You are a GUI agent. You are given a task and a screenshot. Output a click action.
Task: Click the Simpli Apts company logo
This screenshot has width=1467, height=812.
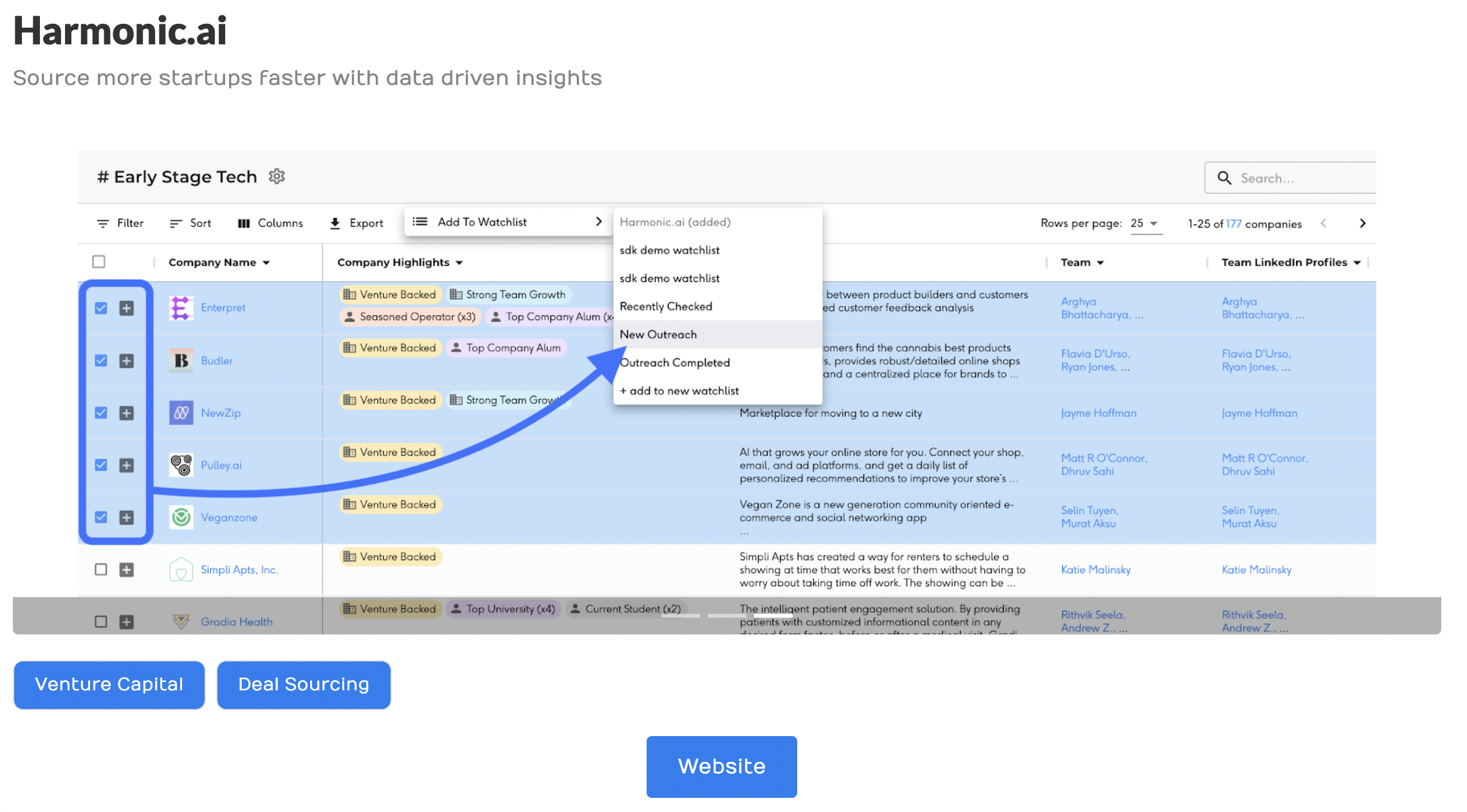(x=181, y=569)
